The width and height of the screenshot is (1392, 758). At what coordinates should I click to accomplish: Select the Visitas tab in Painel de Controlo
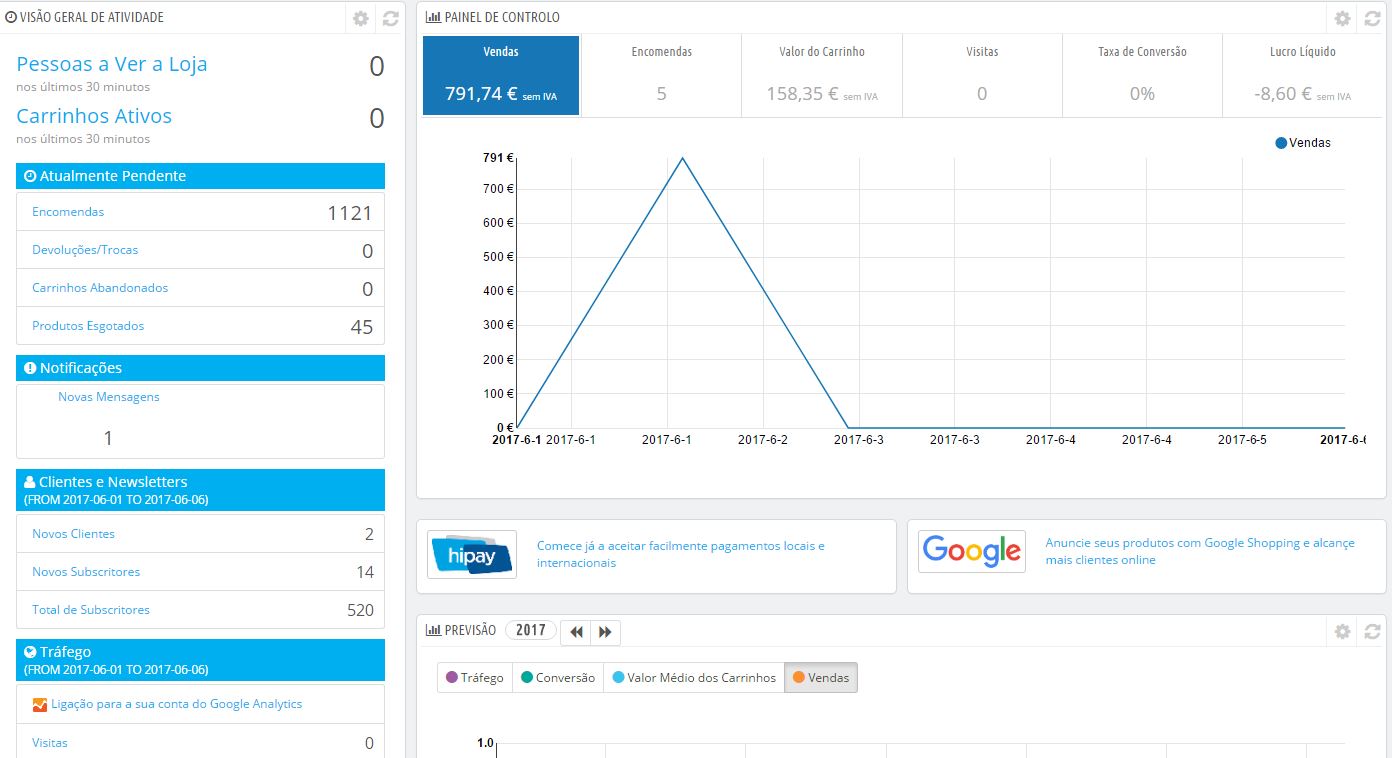coord(982,76)
